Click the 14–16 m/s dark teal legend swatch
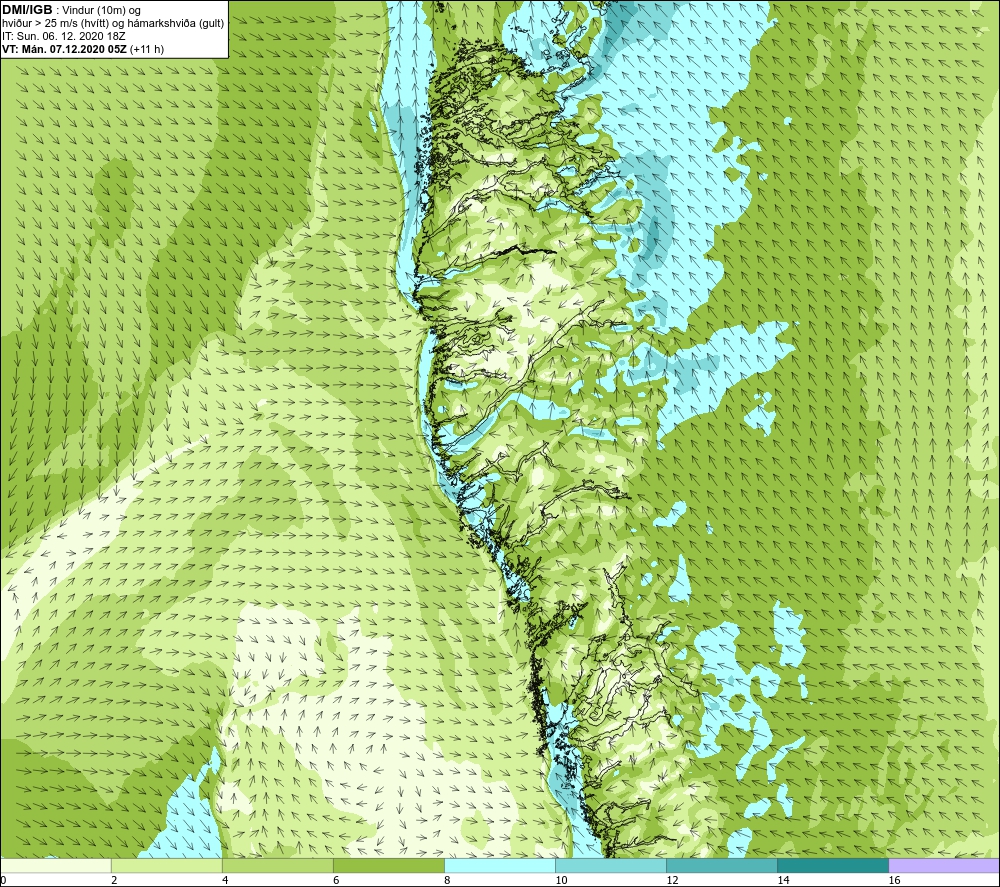The height and width of the screenshot is (887, 1000). click(832, 865)
